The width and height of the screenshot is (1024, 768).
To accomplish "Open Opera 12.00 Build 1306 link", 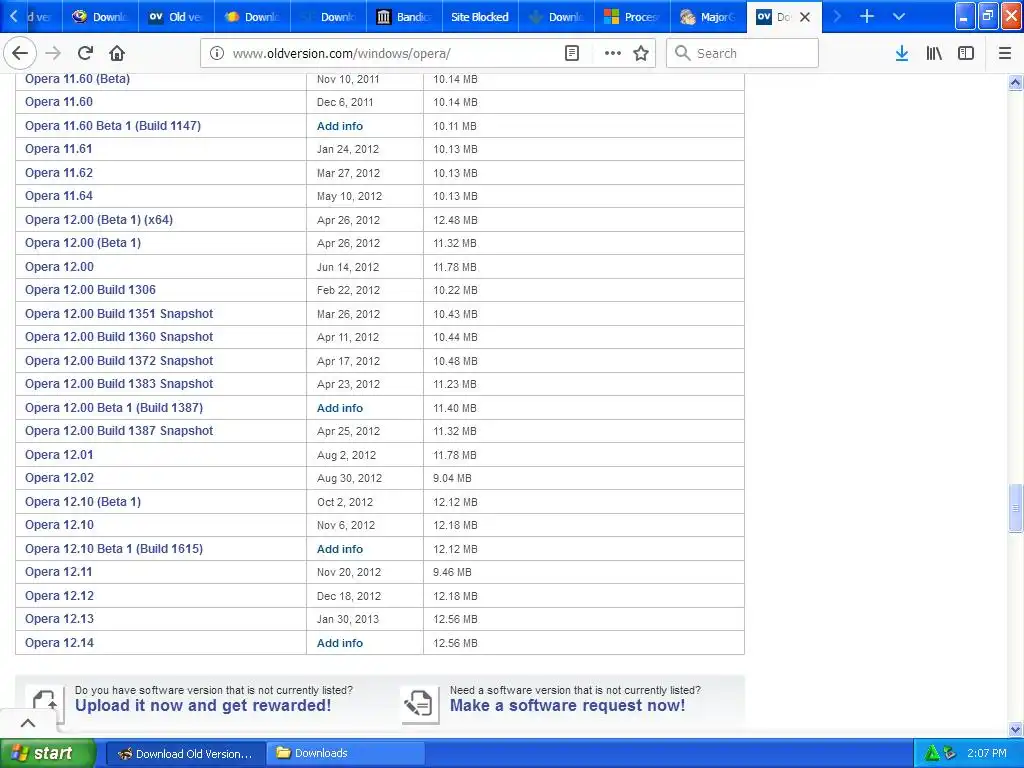I will pyautogui.click(x=90, y=290).
